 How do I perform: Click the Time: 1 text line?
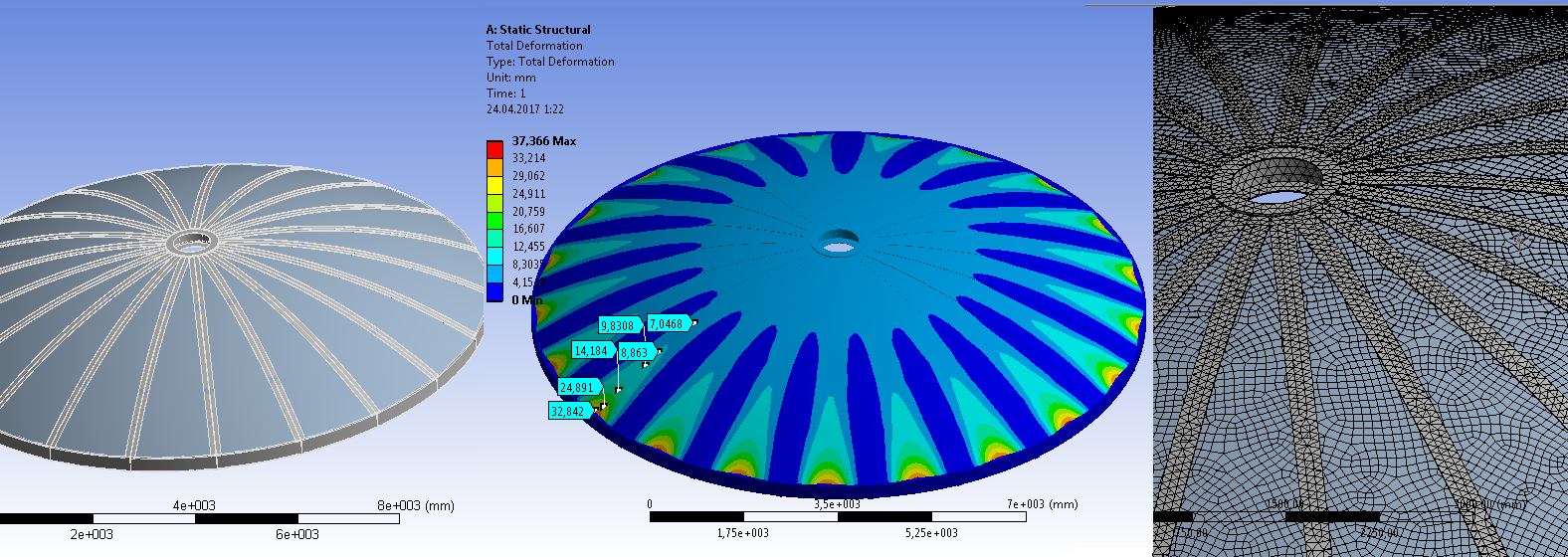(506, 93)
